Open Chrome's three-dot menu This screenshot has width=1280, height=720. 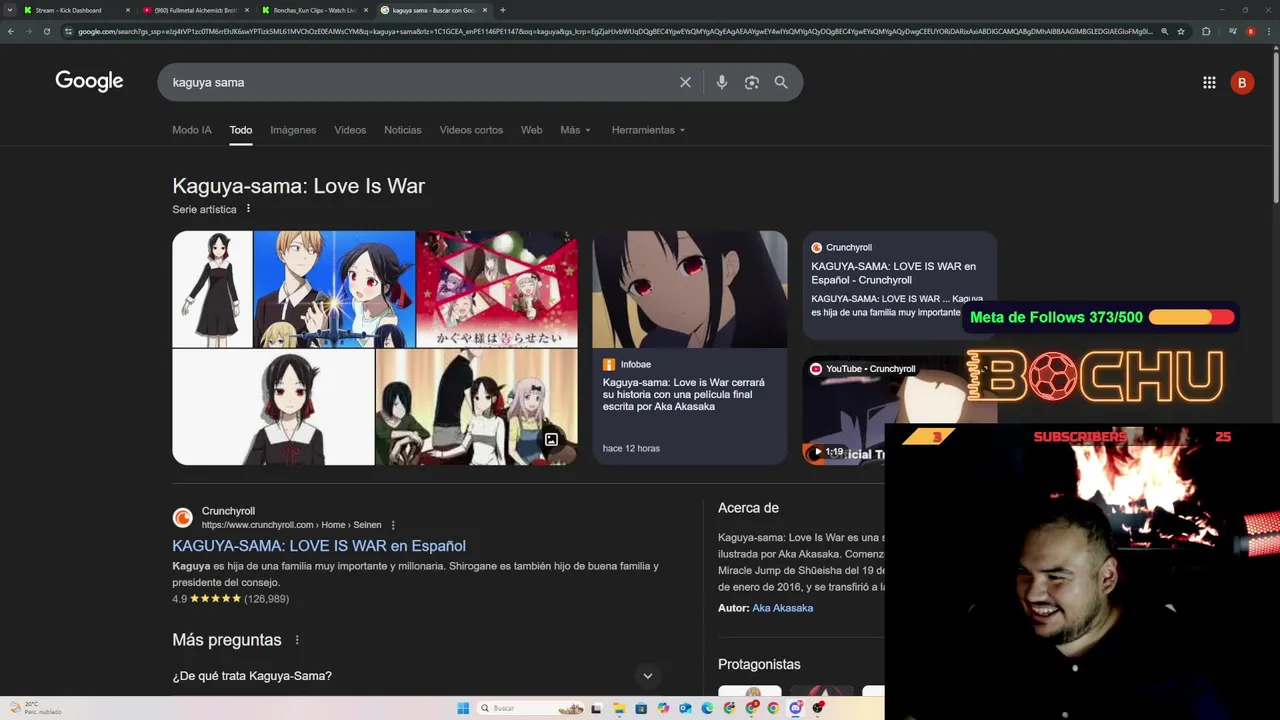point(1270,31)
